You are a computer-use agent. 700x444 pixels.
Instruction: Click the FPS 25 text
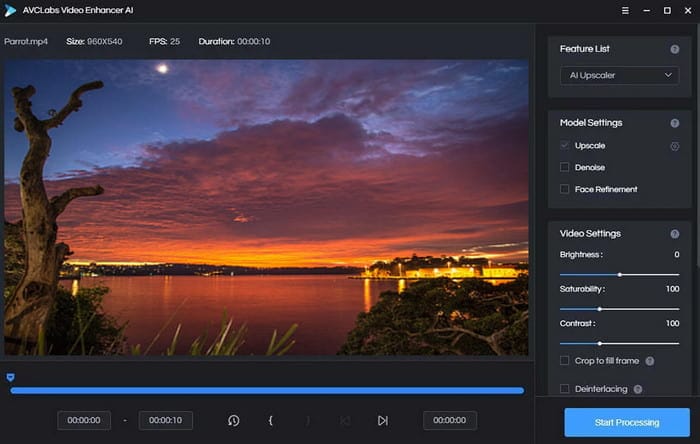coord(164,41)
